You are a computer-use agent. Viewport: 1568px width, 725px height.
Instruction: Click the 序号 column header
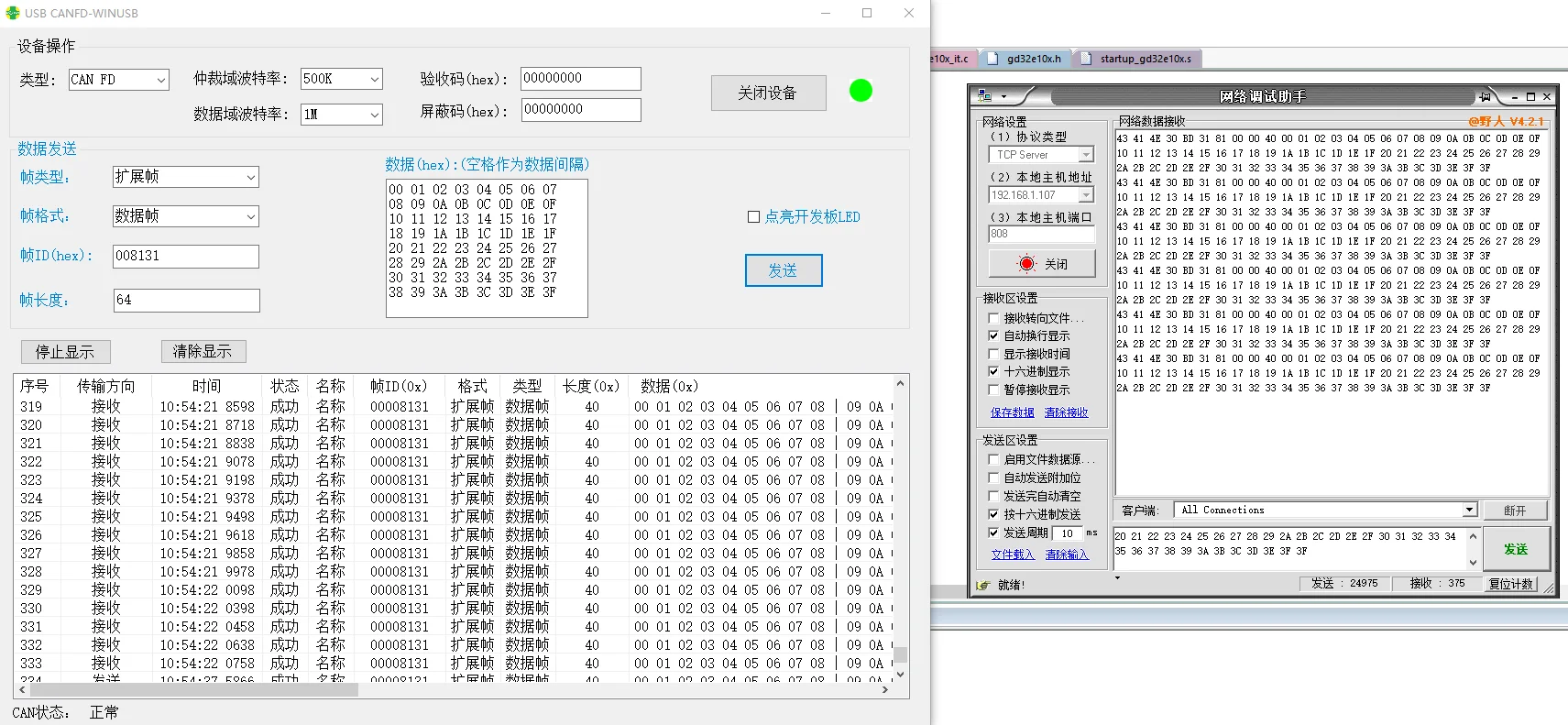[x=34, y=386]
